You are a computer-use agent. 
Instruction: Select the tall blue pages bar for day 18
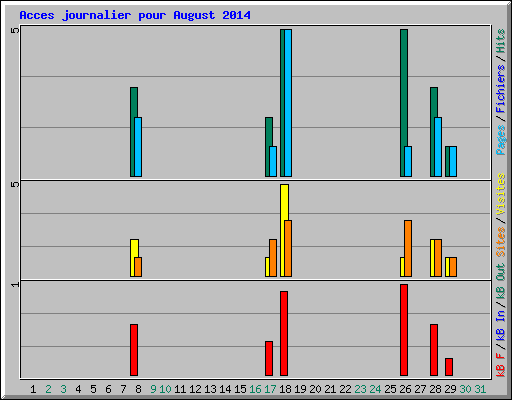coord(288,103)
